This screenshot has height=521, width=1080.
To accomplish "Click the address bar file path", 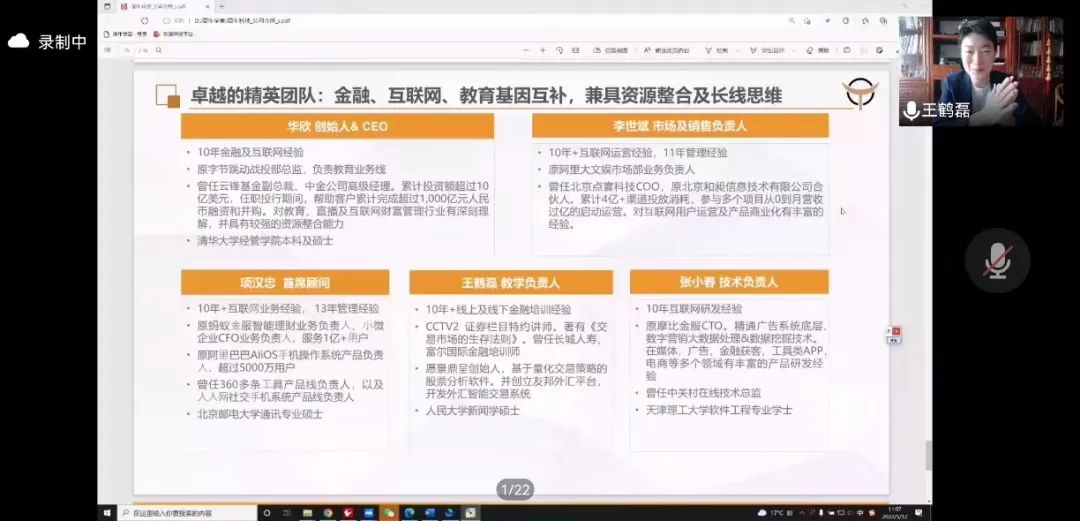I will point(242,21).
